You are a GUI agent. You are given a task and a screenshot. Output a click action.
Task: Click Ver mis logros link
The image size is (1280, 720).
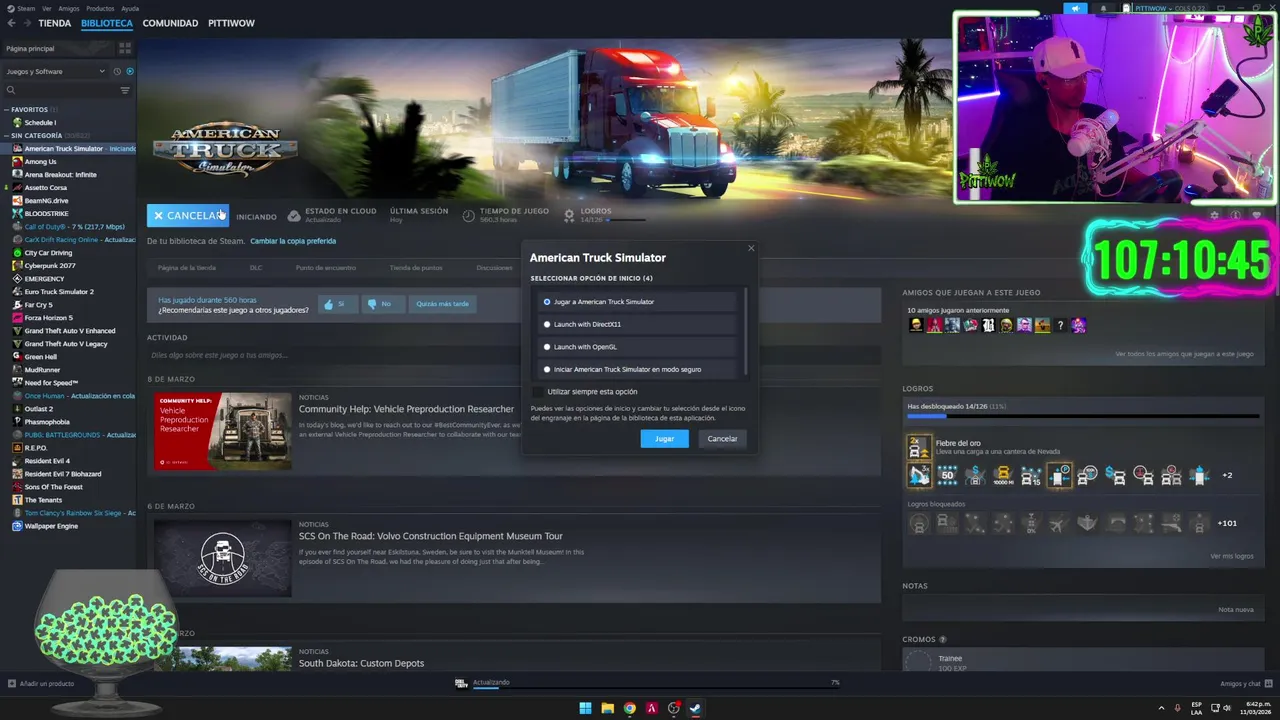(1231, 556)
